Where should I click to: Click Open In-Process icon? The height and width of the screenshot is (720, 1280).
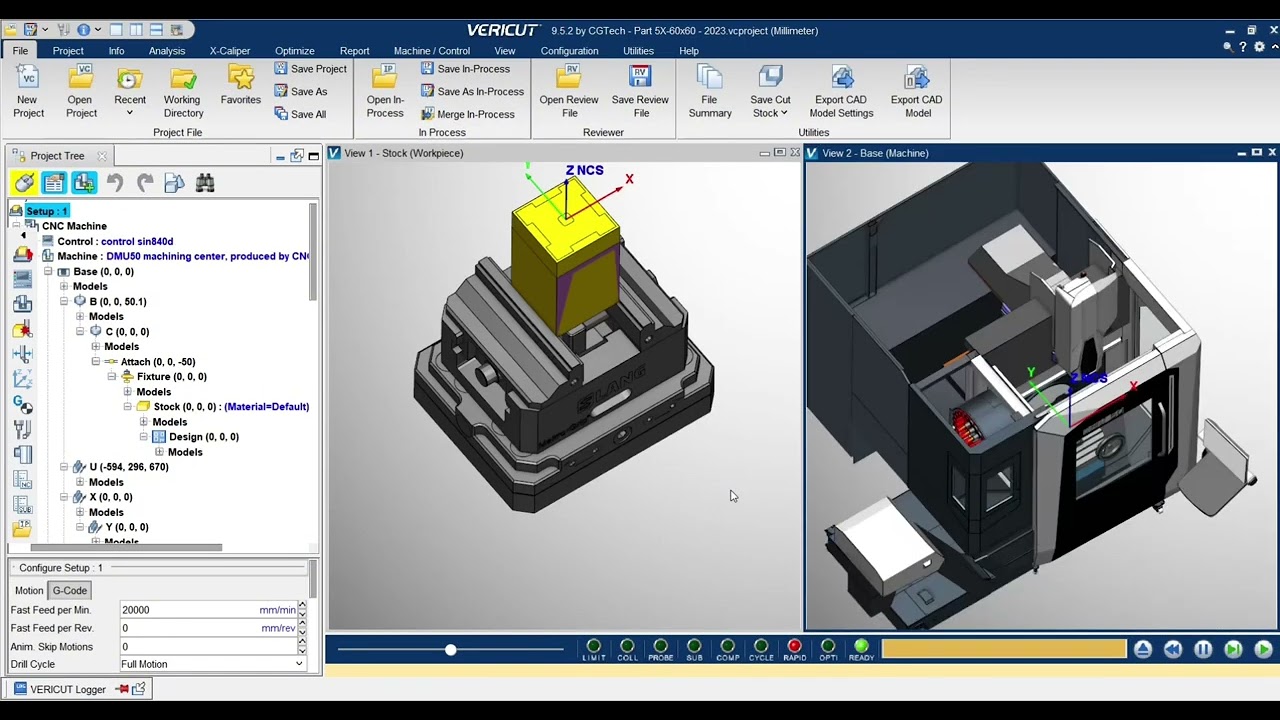click(x=384, y=77)
